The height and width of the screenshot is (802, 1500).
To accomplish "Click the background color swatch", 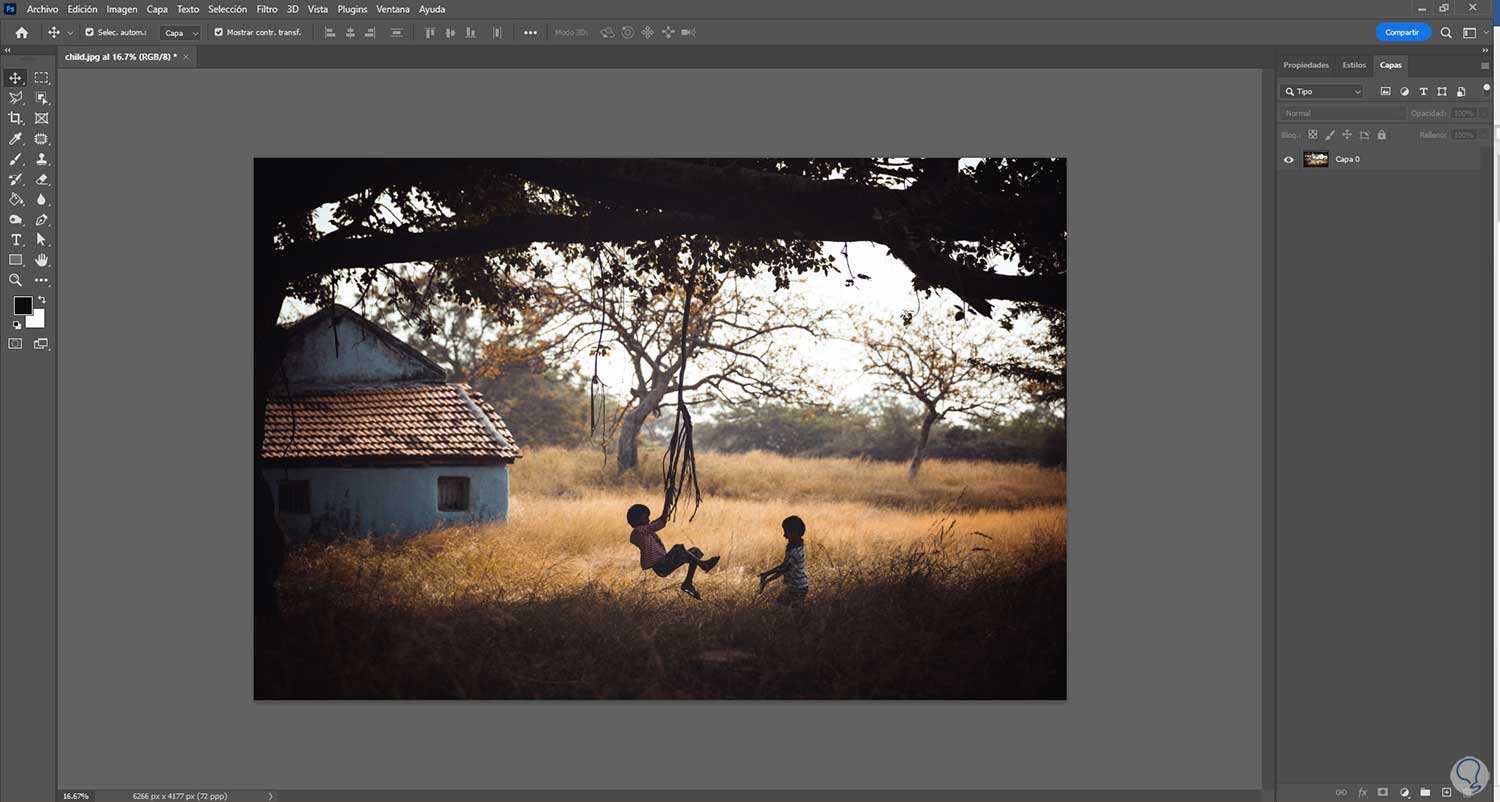I will (37, 320).
